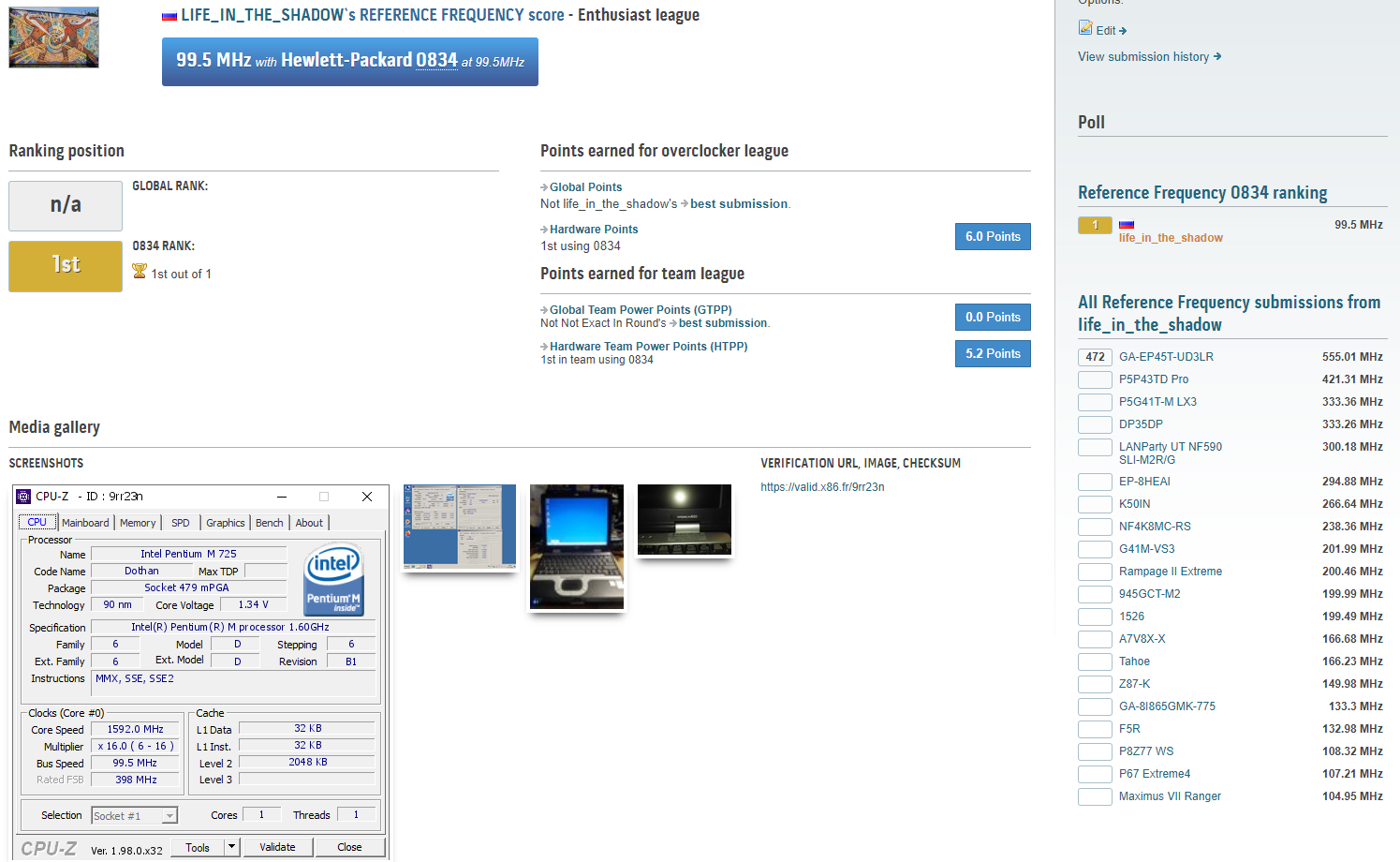Image resolution: width=1400 pixels, height=862 pixels.
Task: Open the Selection 'Socket #1' combo box
Action: tap(134, 816)
